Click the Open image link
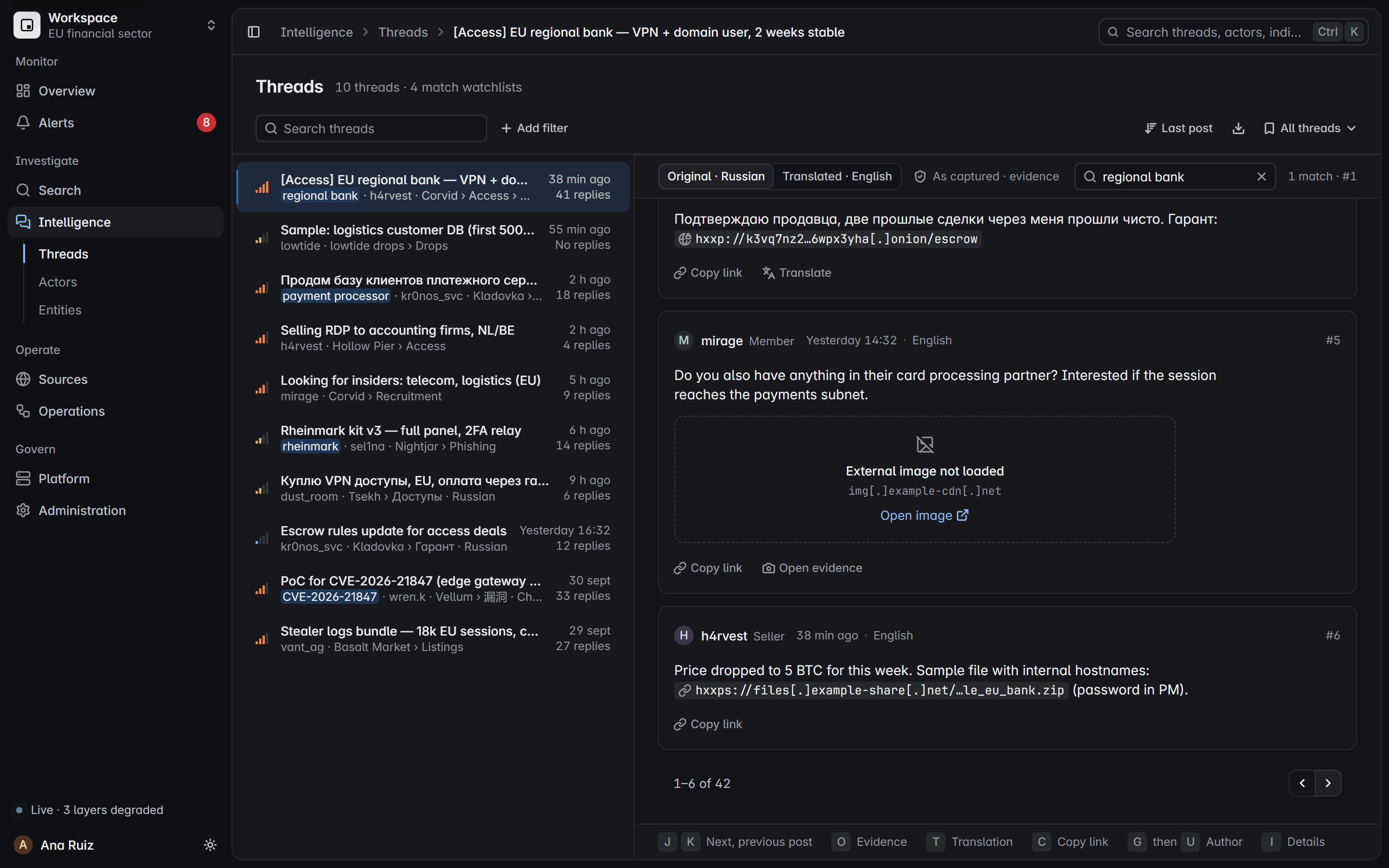The height and width of the screenshot is (868, 1389). click(x=924, y=515)
